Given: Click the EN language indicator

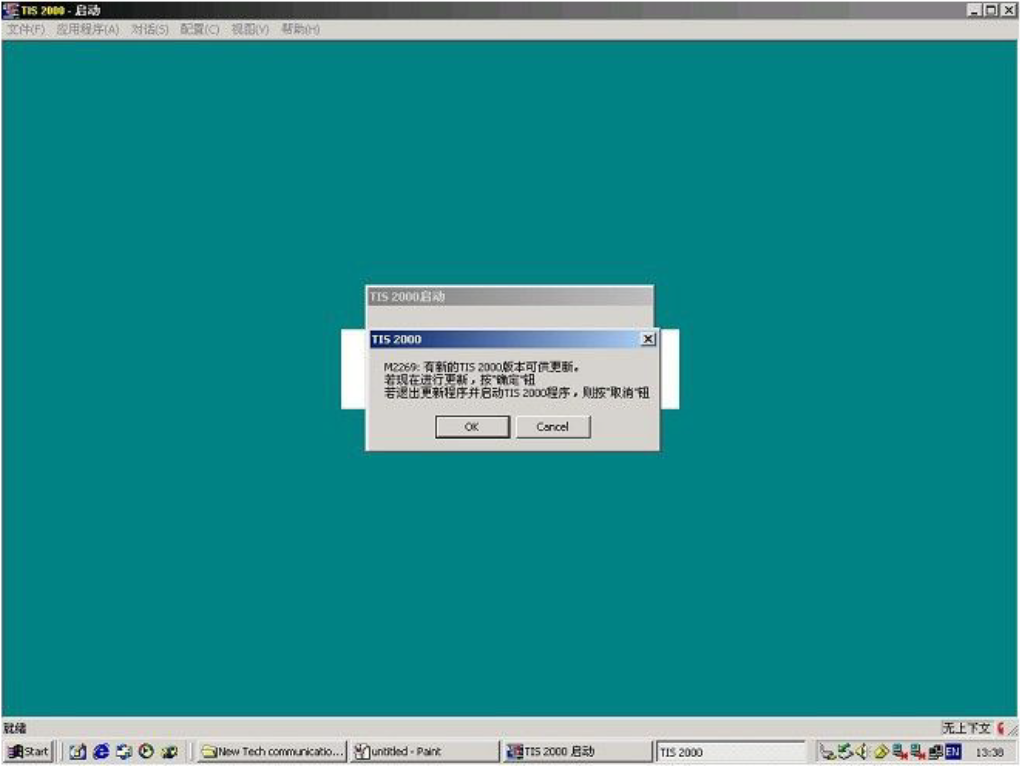Looking at the screenshot, I should tap(953, 752).
